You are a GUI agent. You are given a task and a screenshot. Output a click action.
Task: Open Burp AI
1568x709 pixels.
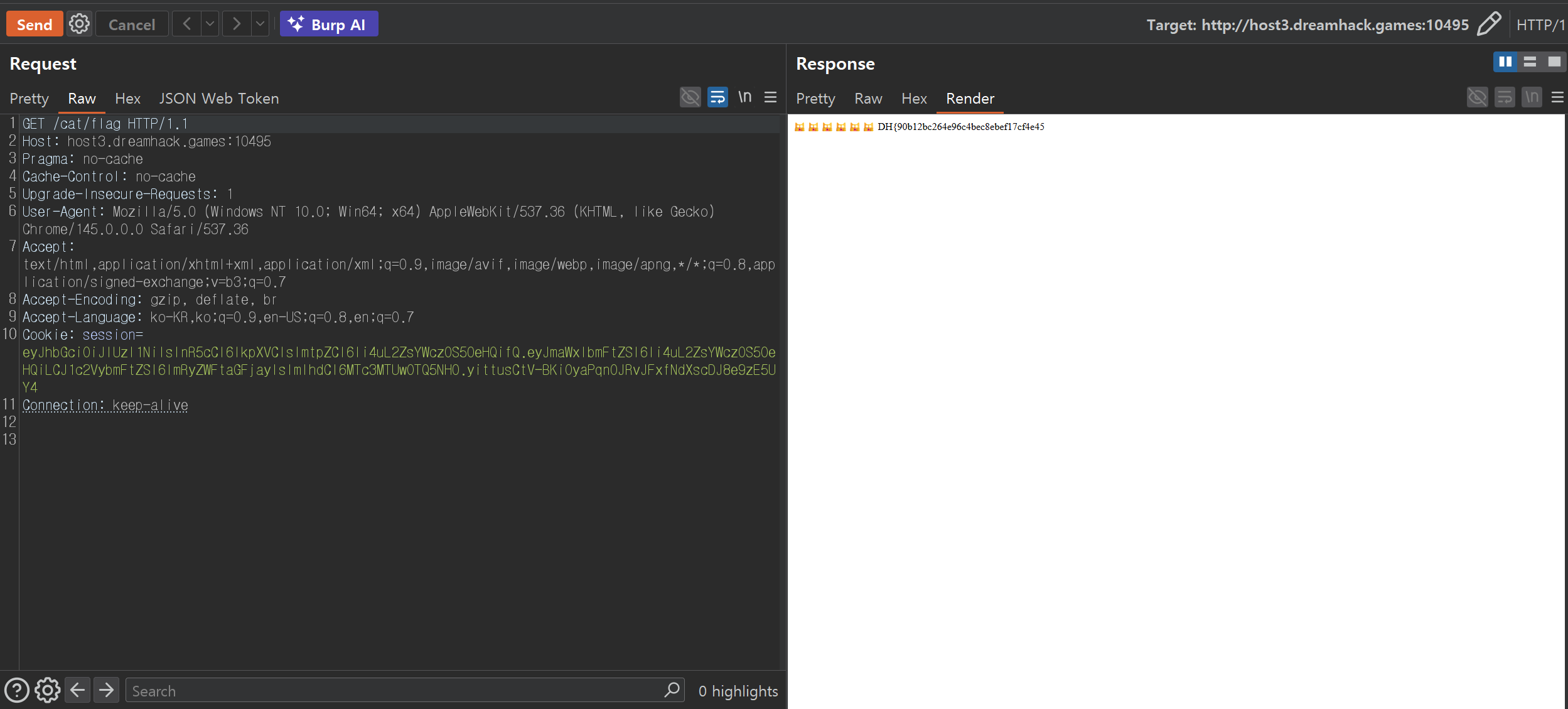[328, 24]
